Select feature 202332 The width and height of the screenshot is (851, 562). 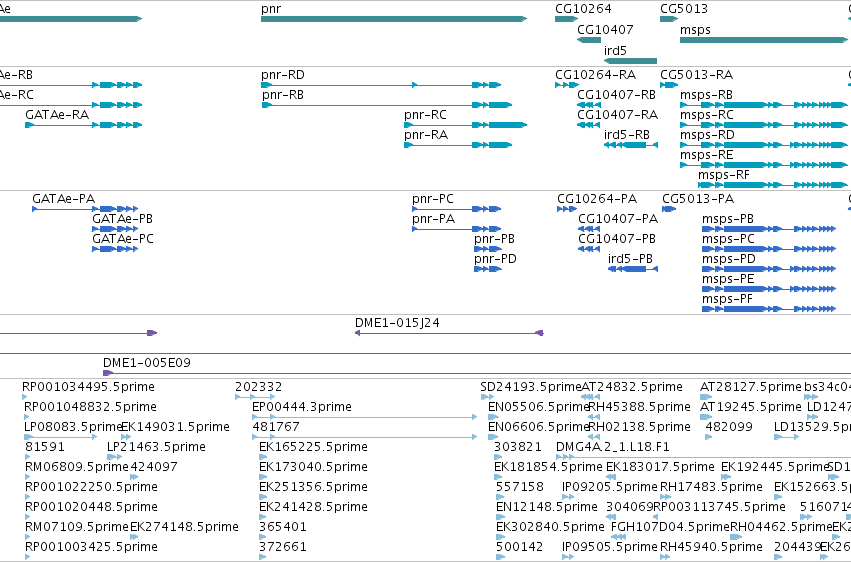tap(255, 397)
